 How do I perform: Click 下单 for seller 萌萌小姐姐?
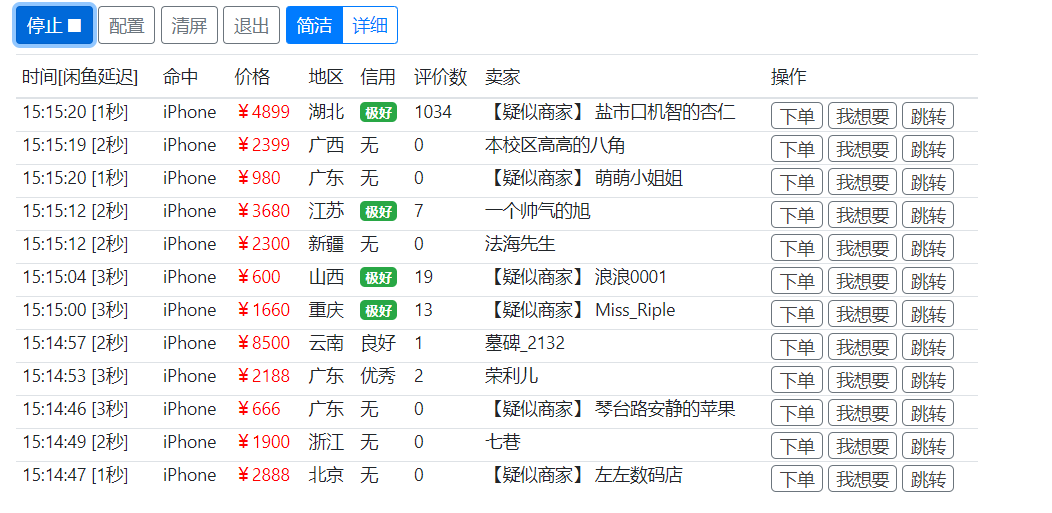[x=796, y=182]
